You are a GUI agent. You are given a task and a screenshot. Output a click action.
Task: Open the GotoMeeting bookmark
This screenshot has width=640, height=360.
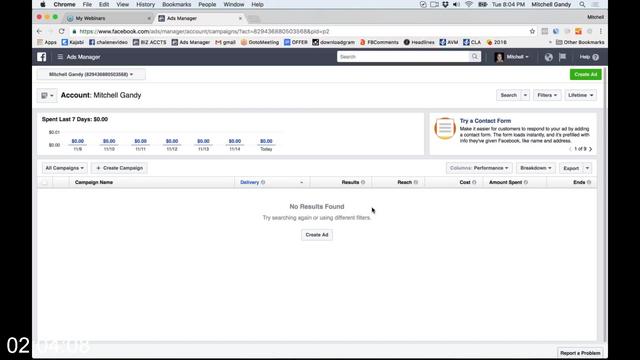260,42
